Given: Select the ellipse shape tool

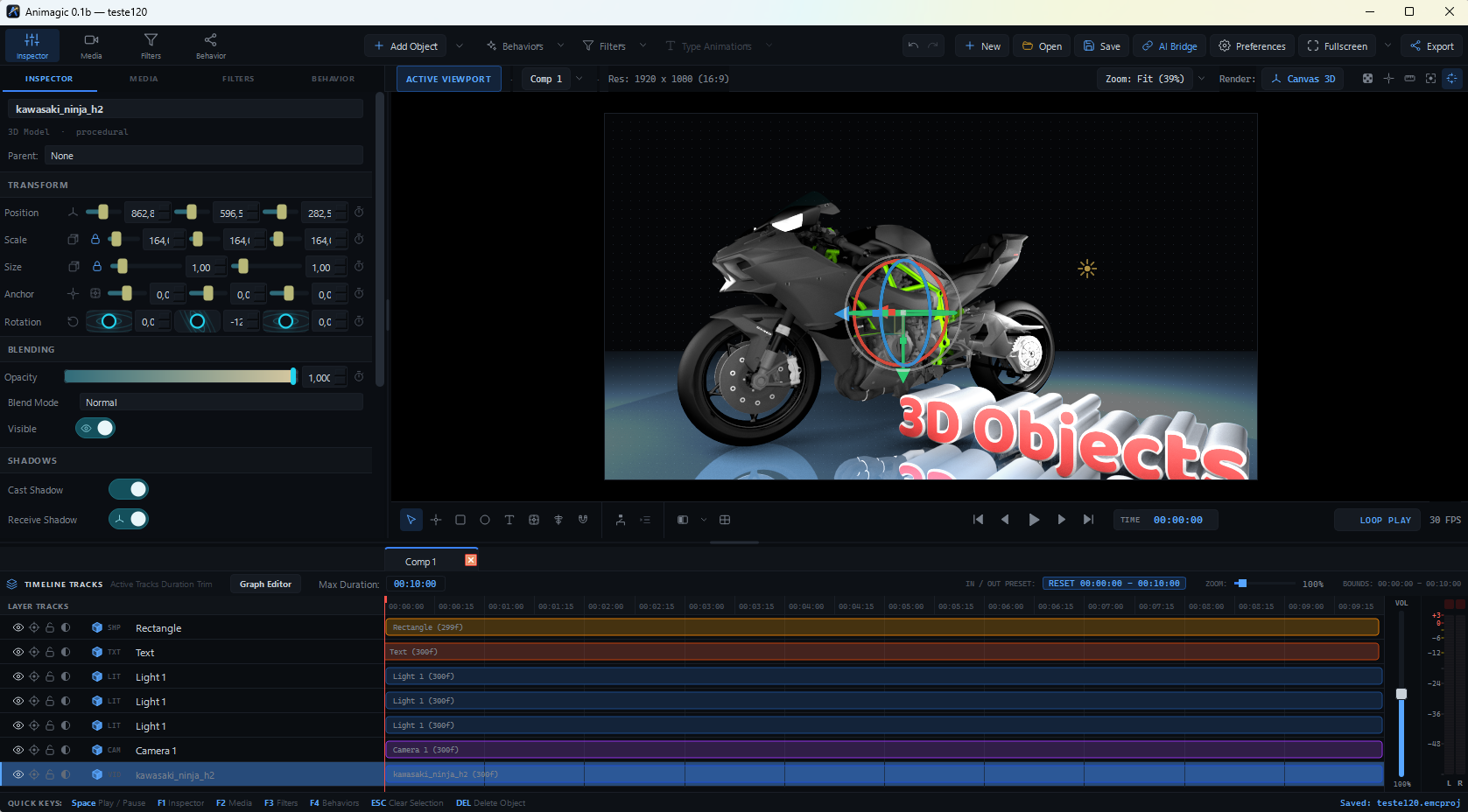Looking at the screenshot, I should tap(485, 520).
